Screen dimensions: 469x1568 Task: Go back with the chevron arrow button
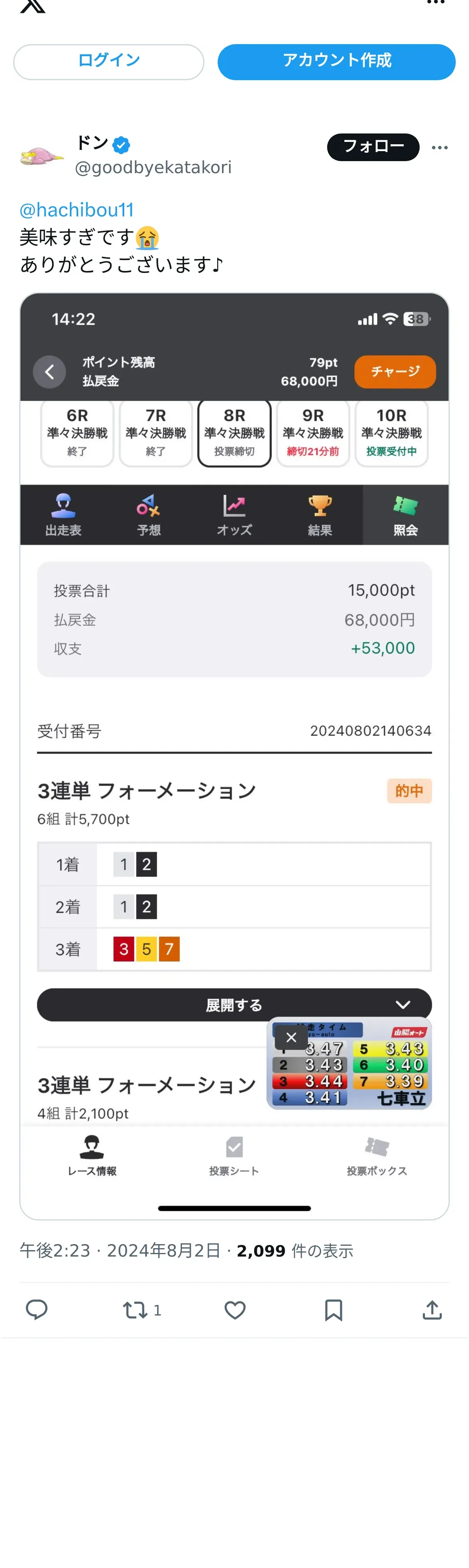click(x=49, y=372)
